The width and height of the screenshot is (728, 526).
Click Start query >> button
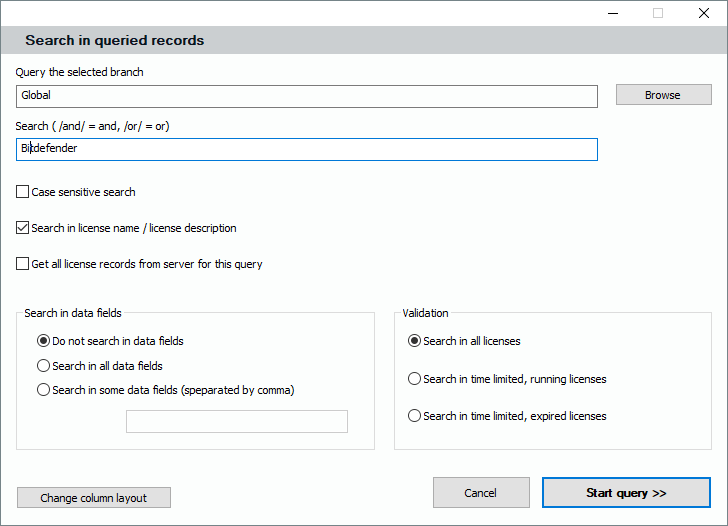coord(626,493)
